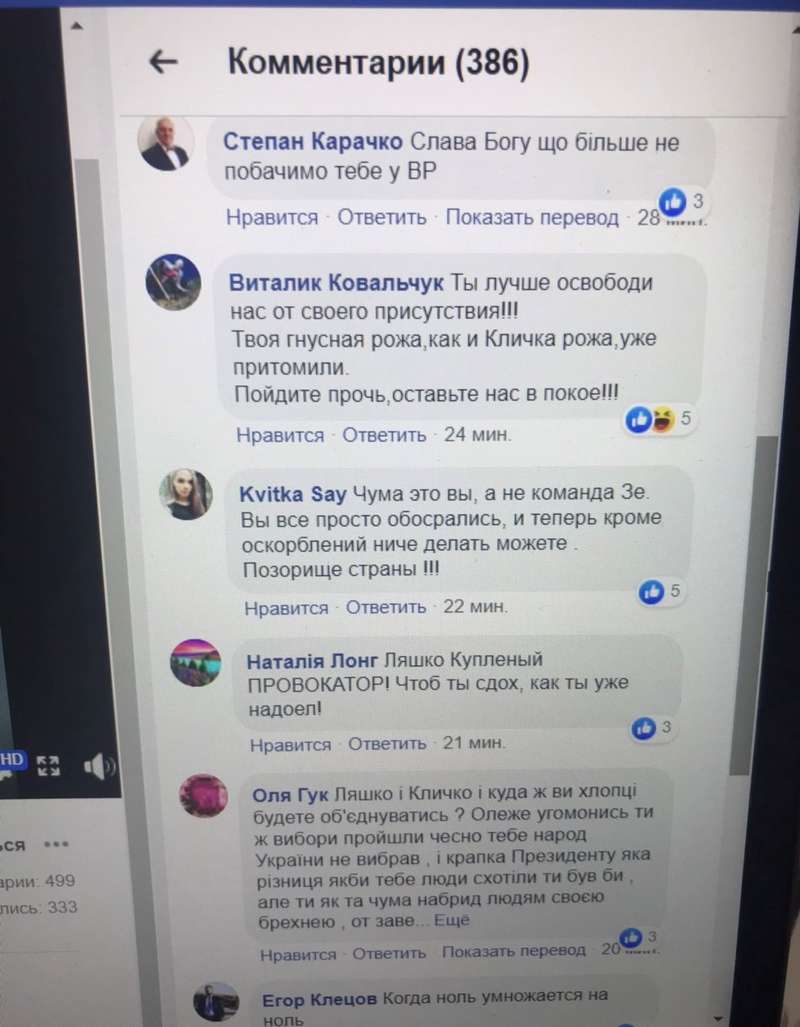
Task: View reactions on Виталик Ковальчук's comment
Action: coord(659,418)
